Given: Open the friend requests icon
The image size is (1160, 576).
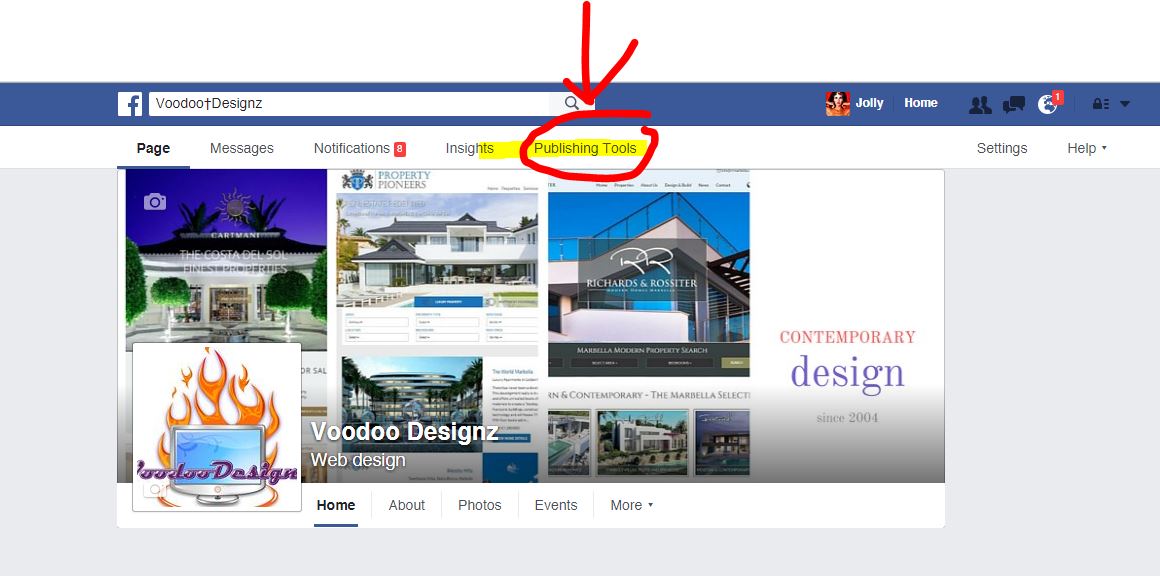Looking at the screenshot, I should pos(980,104).
